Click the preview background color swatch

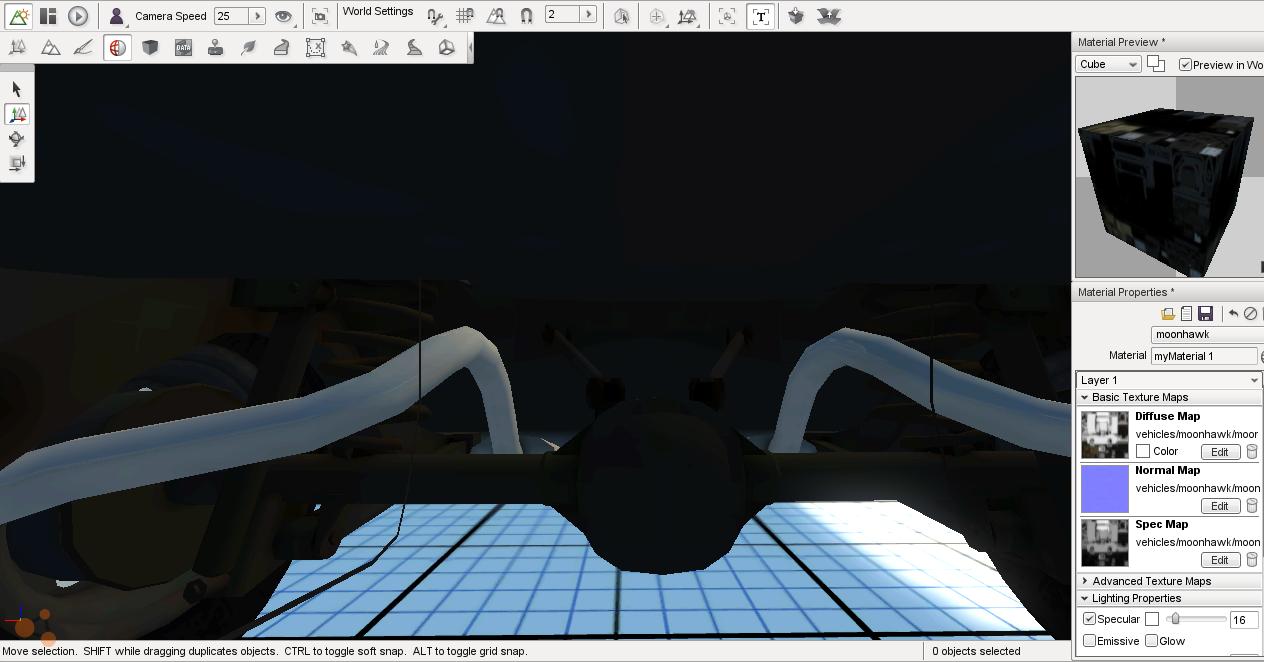(1156, 63)
